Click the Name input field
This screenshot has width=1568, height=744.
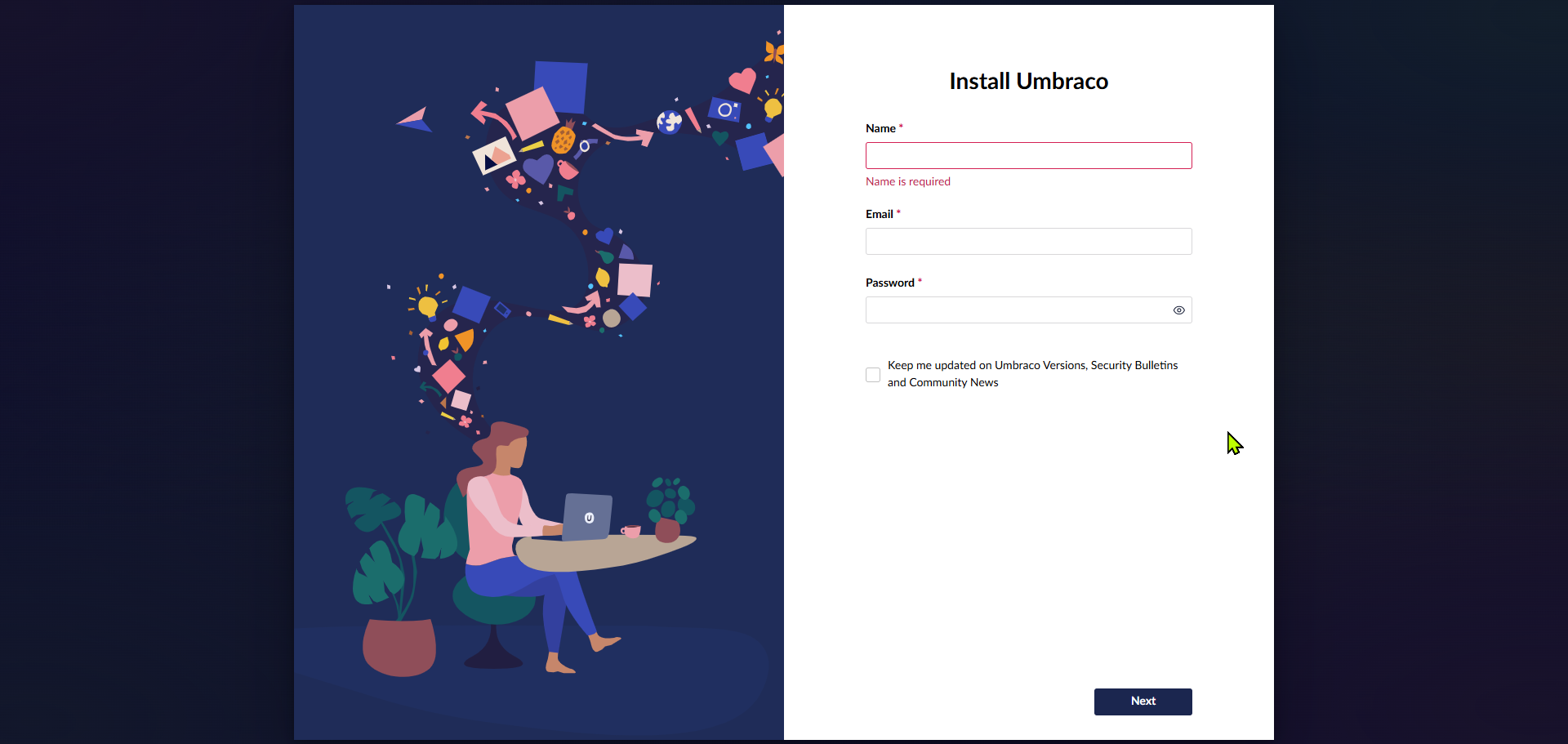click(1028, 155)
